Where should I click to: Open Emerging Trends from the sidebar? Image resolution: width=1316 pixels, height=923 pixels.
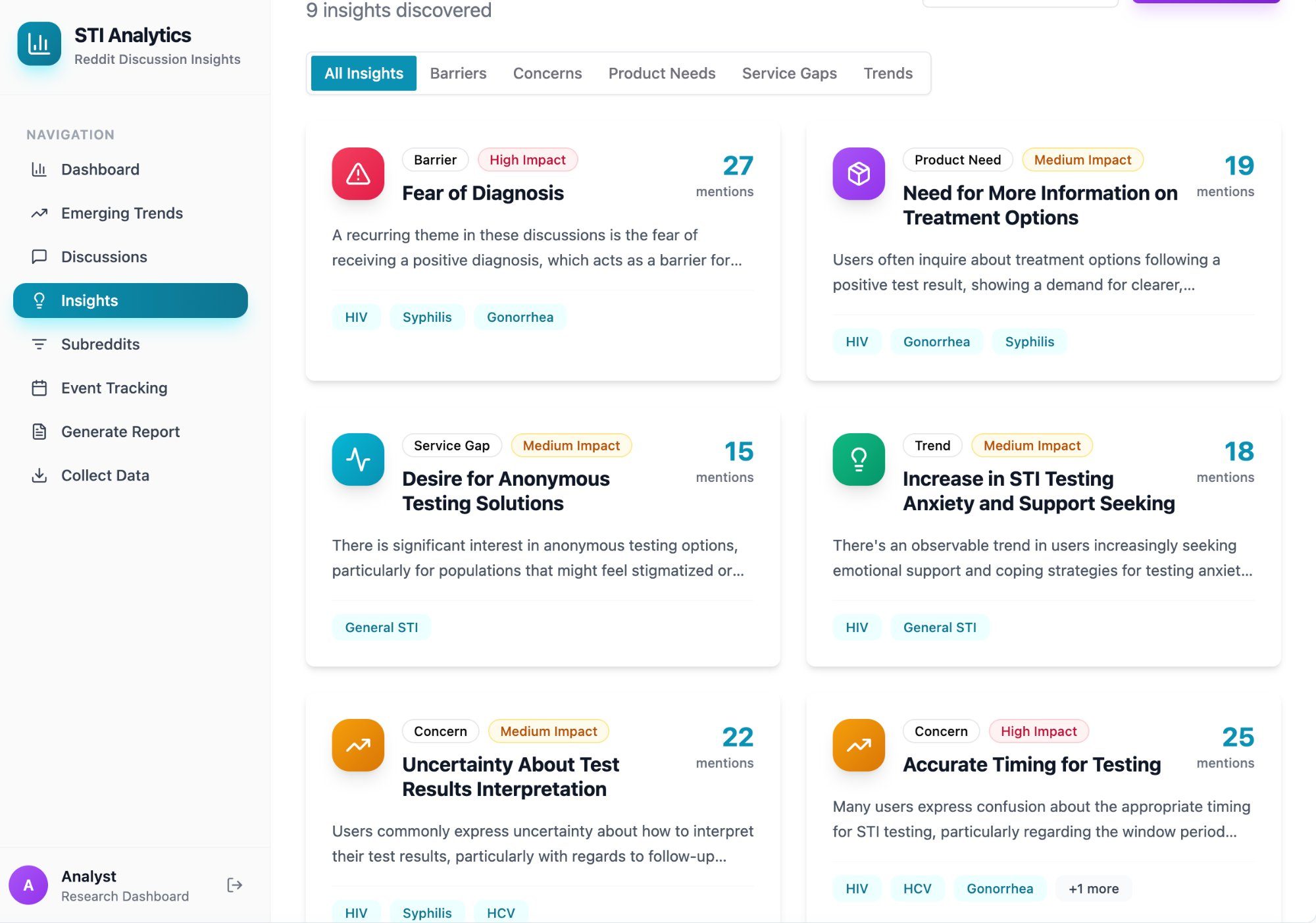122,213
